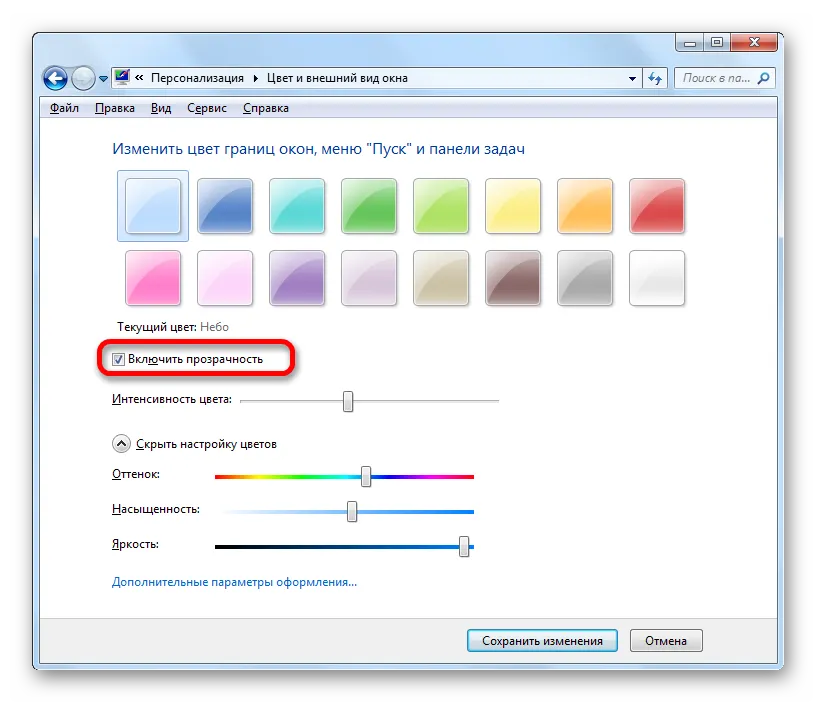Open the Сервис menu
This screenshot has height=703, width=817.
(207, 108)
